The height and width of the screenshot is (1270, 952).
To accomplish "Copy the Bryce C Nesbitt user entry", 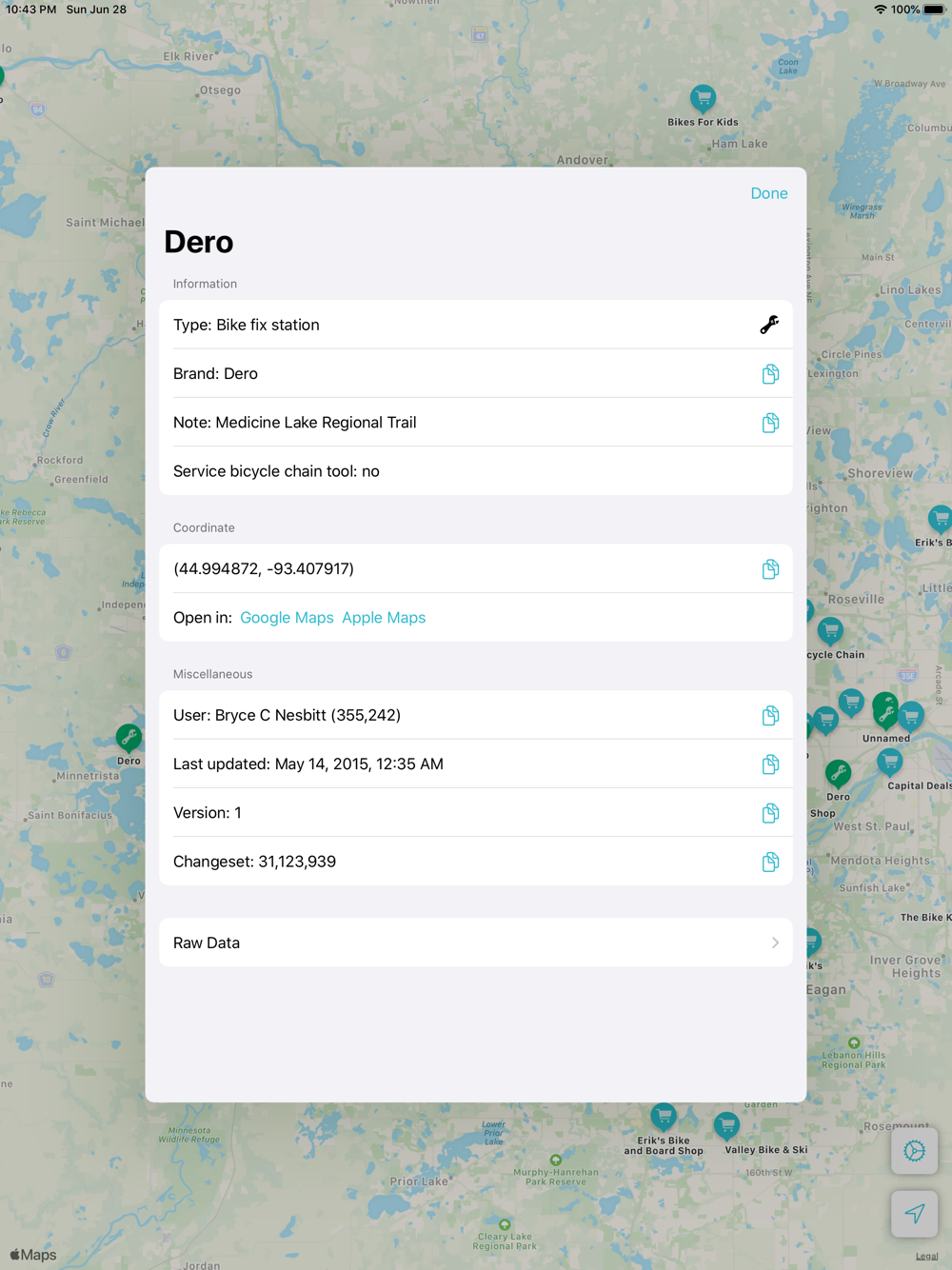I will click(x=770, y=716).
